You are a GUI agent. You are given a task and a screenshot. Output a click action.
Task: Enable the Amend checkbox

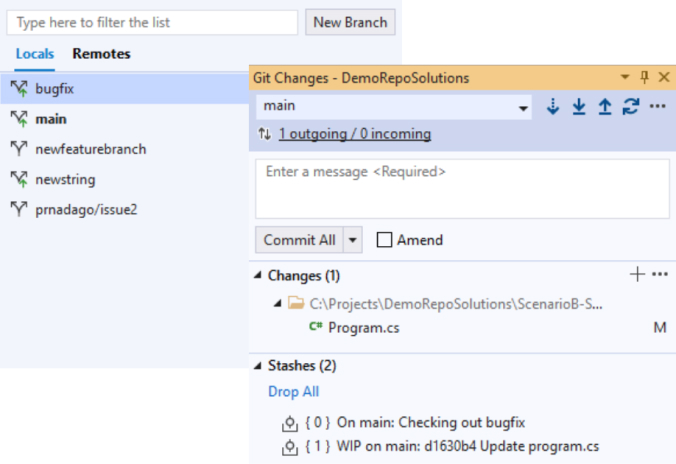click(x=384, y=240)
